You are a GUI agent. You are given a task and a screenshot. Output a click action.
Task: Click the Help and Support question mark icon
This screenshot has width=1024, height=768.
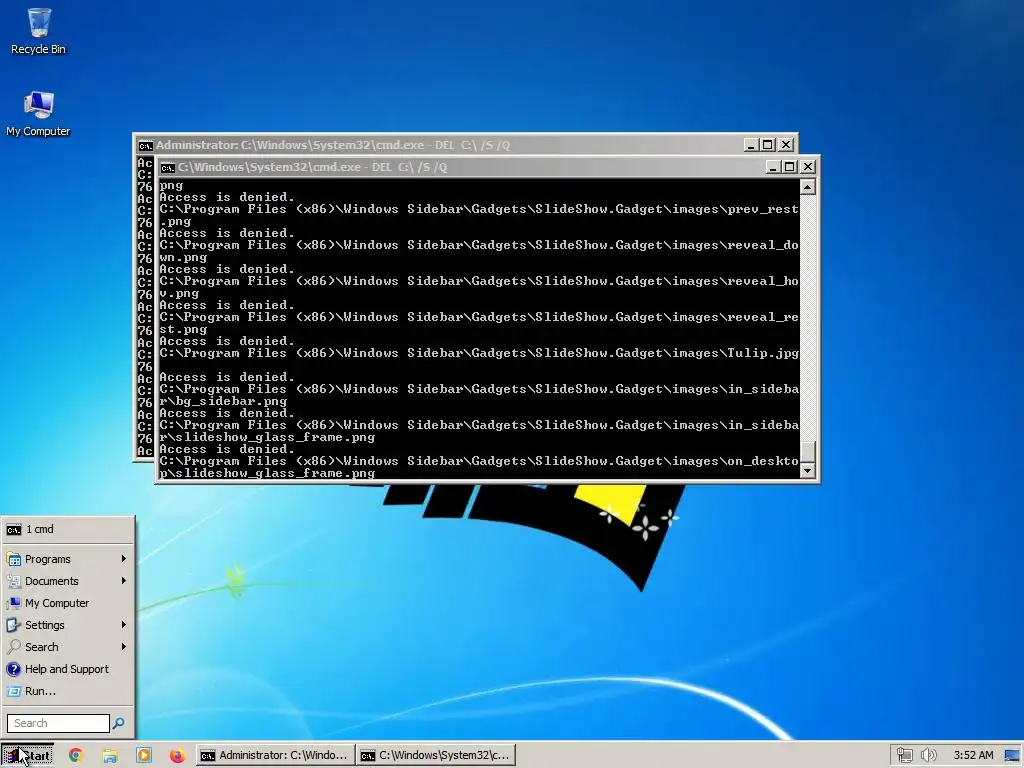click(14, 669)
